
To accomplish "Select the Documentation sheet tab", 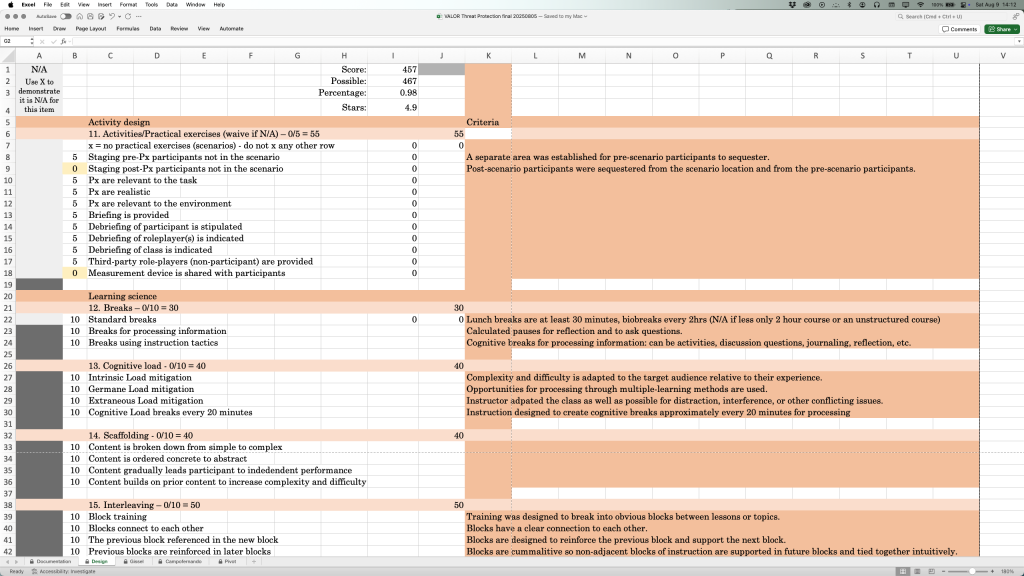I will pos(50,561).
